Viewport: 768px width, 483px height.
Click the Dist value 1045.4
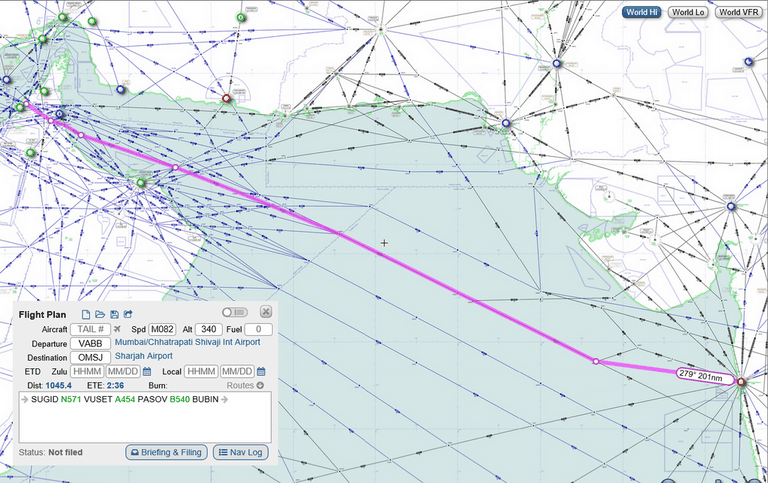[58, 386]
